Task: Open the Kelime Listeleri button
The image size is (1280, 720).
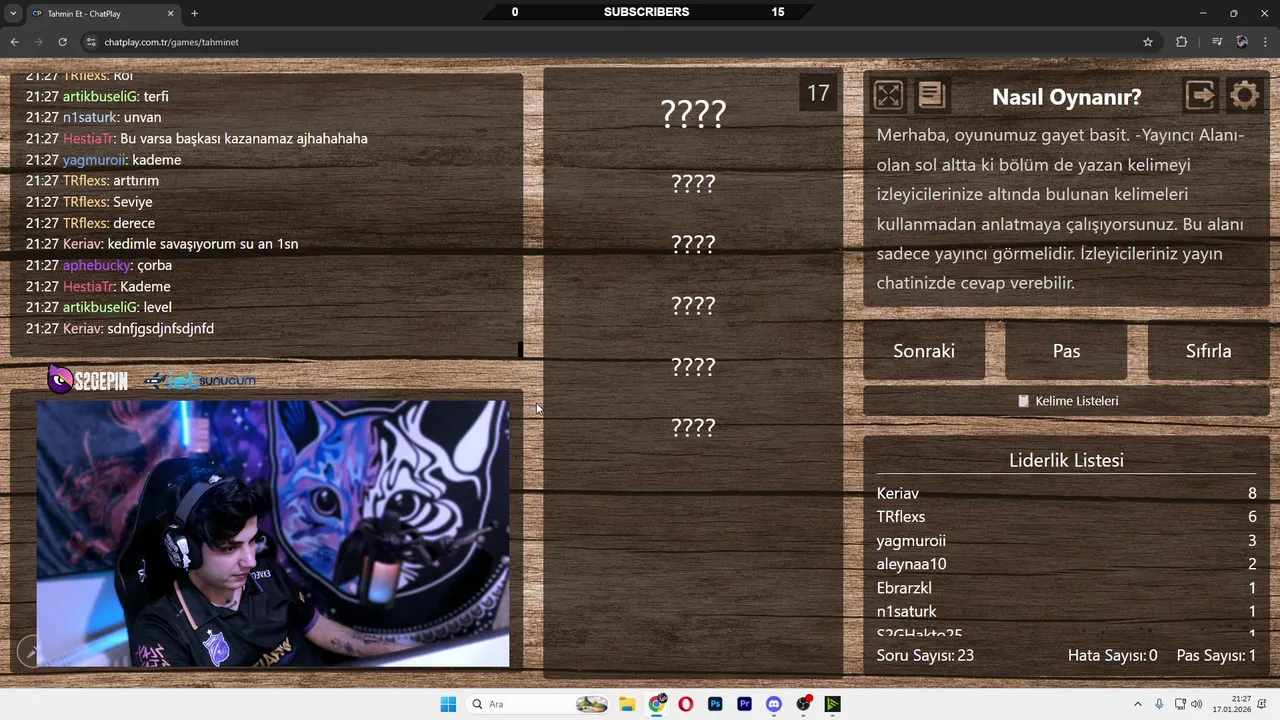Action: (x=1066, y=401)
